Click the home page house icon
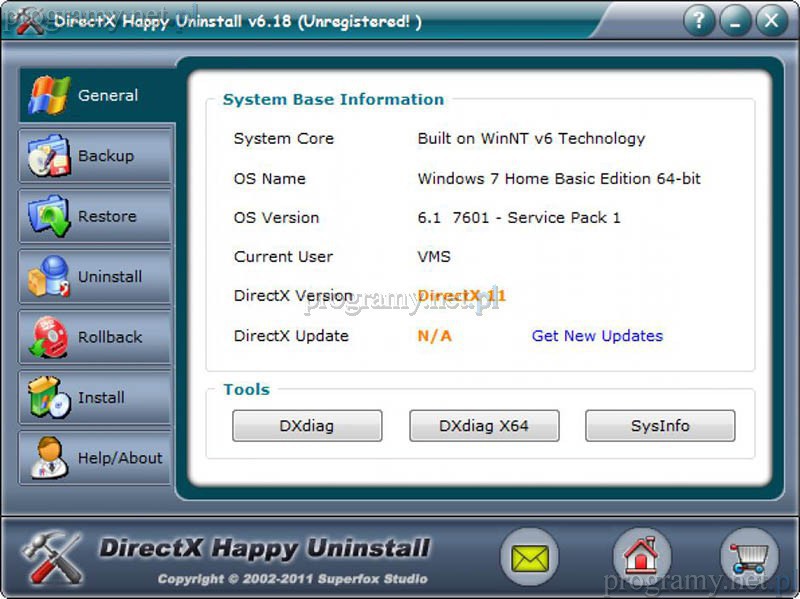Image resolution: width=800 pixels, height=599 pixels. tap(641, 557)
